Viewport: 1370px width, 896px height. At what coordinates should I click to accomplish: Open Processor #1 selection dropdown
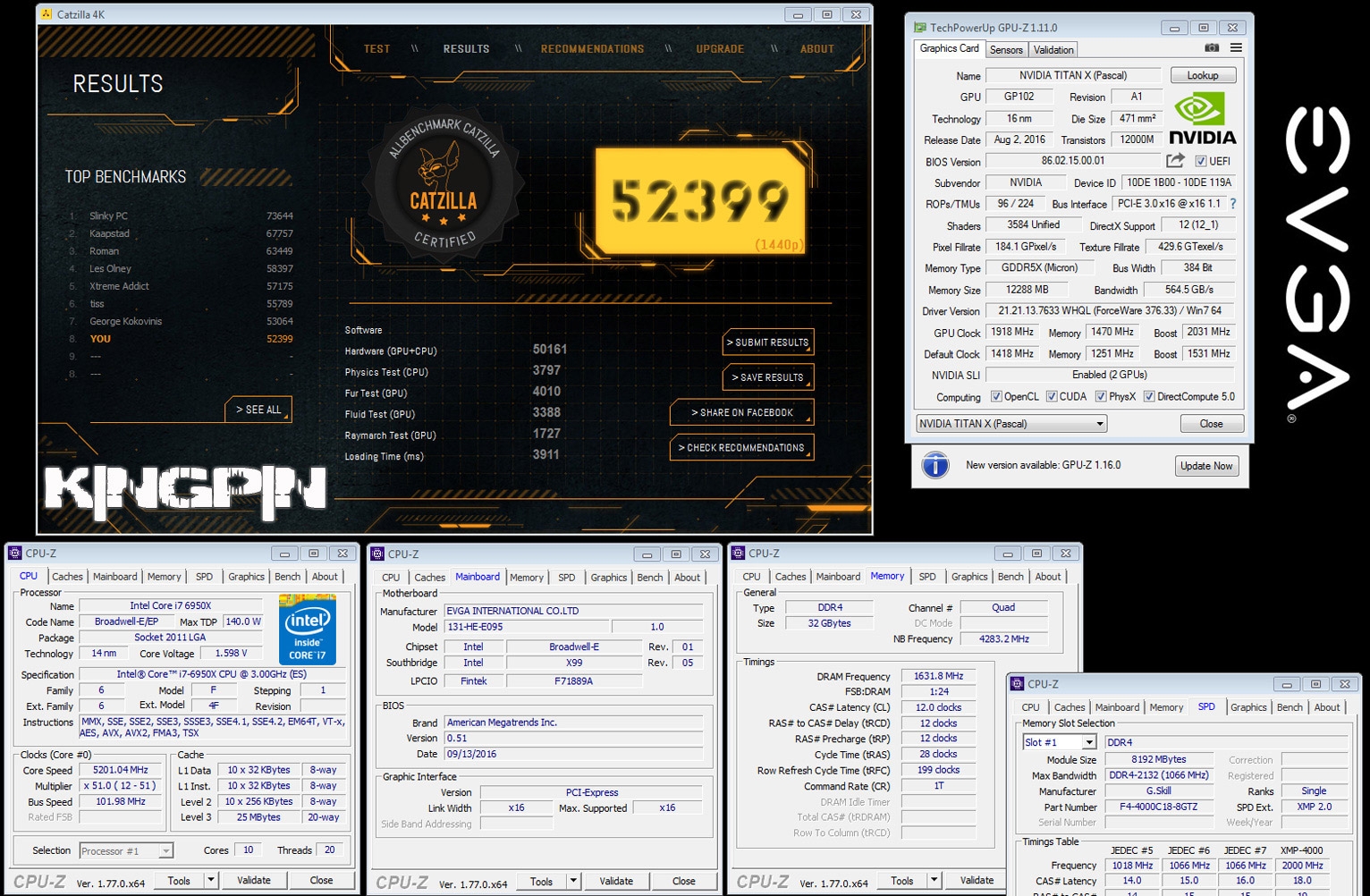coord(125,851)
